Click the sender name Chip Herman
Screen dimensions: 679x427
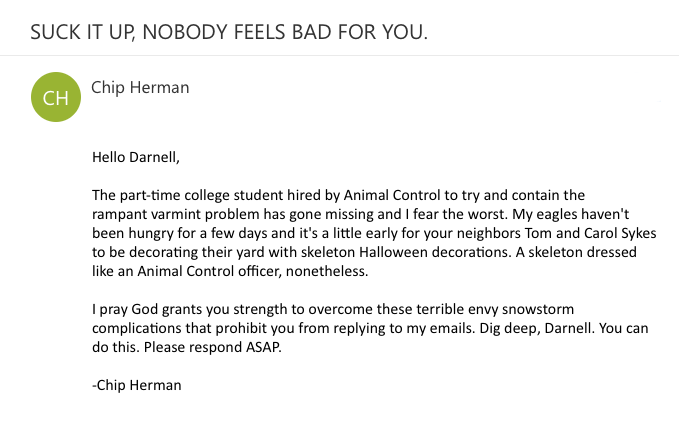tap(140, 88)
